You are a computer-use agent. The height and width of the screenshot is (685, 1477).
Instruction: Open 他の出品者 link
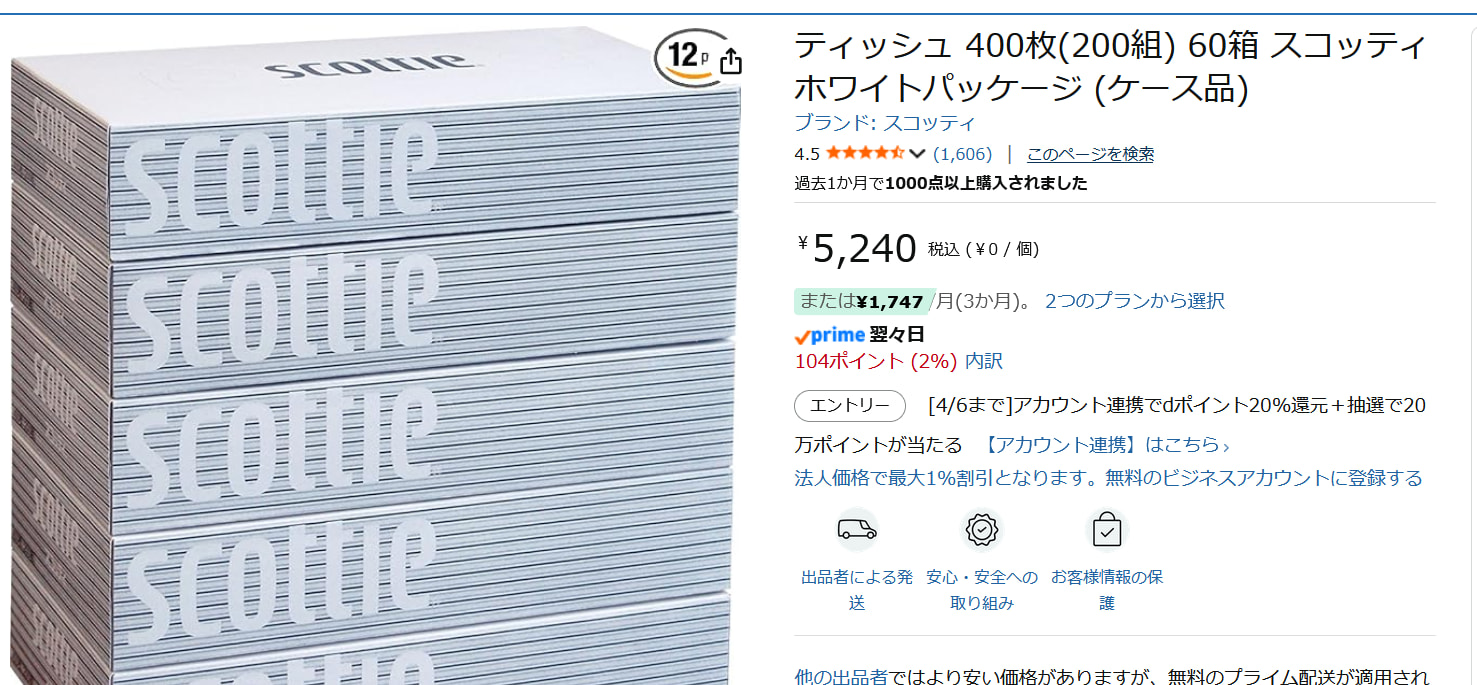coord(841,677)
